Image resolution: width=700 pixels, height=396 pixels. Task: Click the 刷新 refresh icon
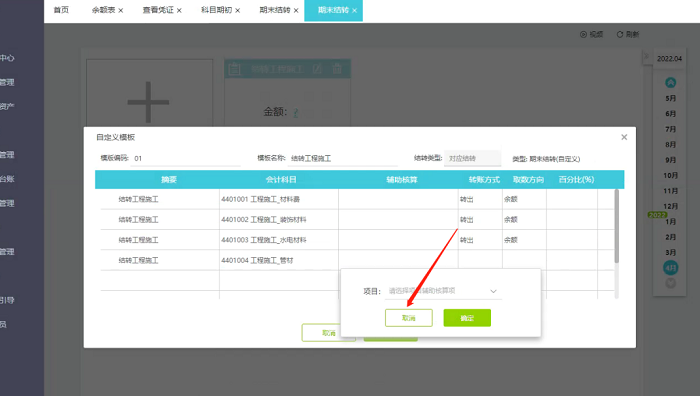pos(620,34)
